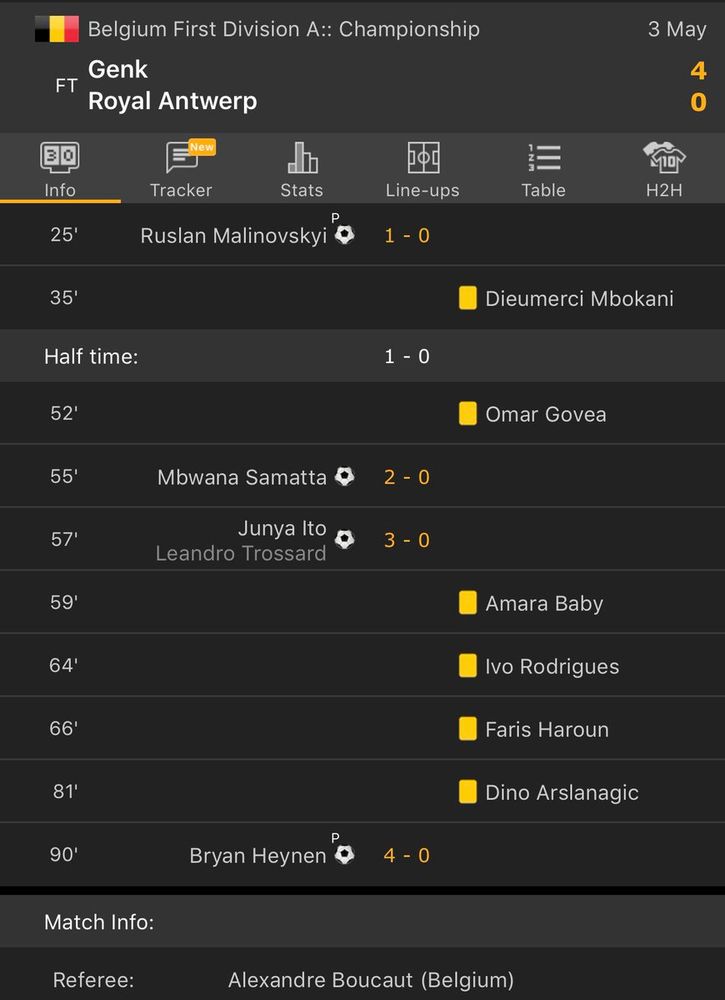Viewport: 725px width, 1000px height.
Task: Tap the H2H jerseys icon
Action: pos(664,157)
